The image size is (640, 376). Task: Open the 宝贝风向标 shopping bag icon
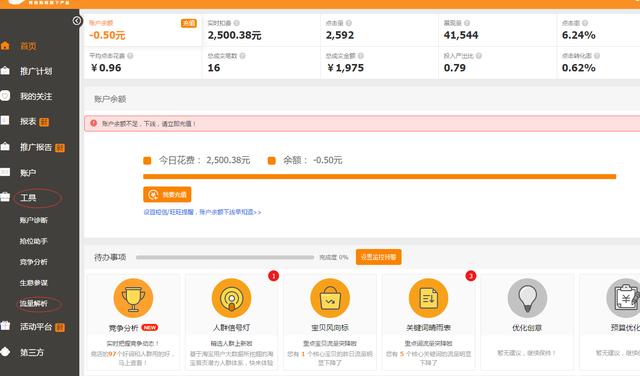[330, 298]
